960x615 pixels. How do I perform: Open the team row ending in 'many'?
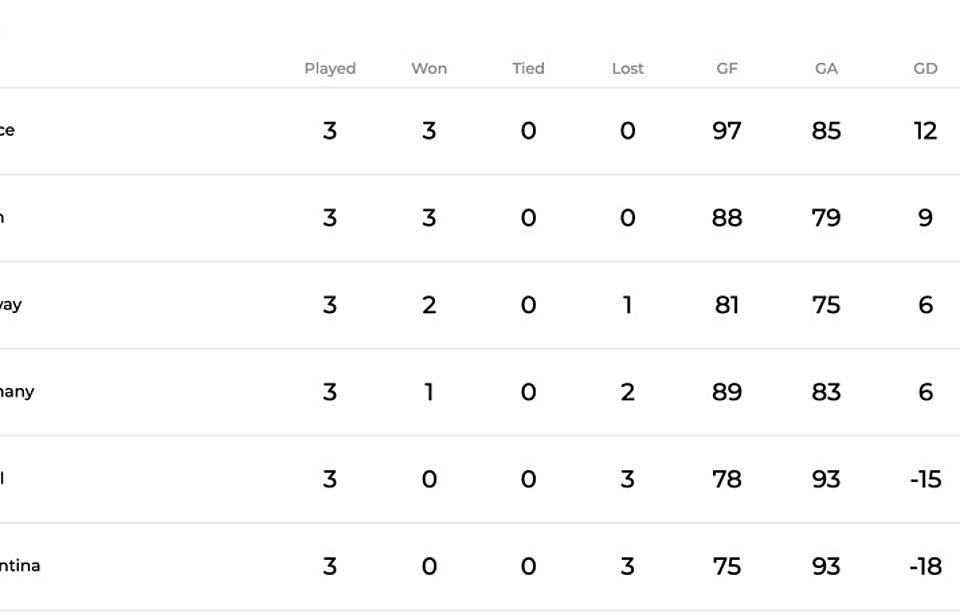tap(480, 392)
